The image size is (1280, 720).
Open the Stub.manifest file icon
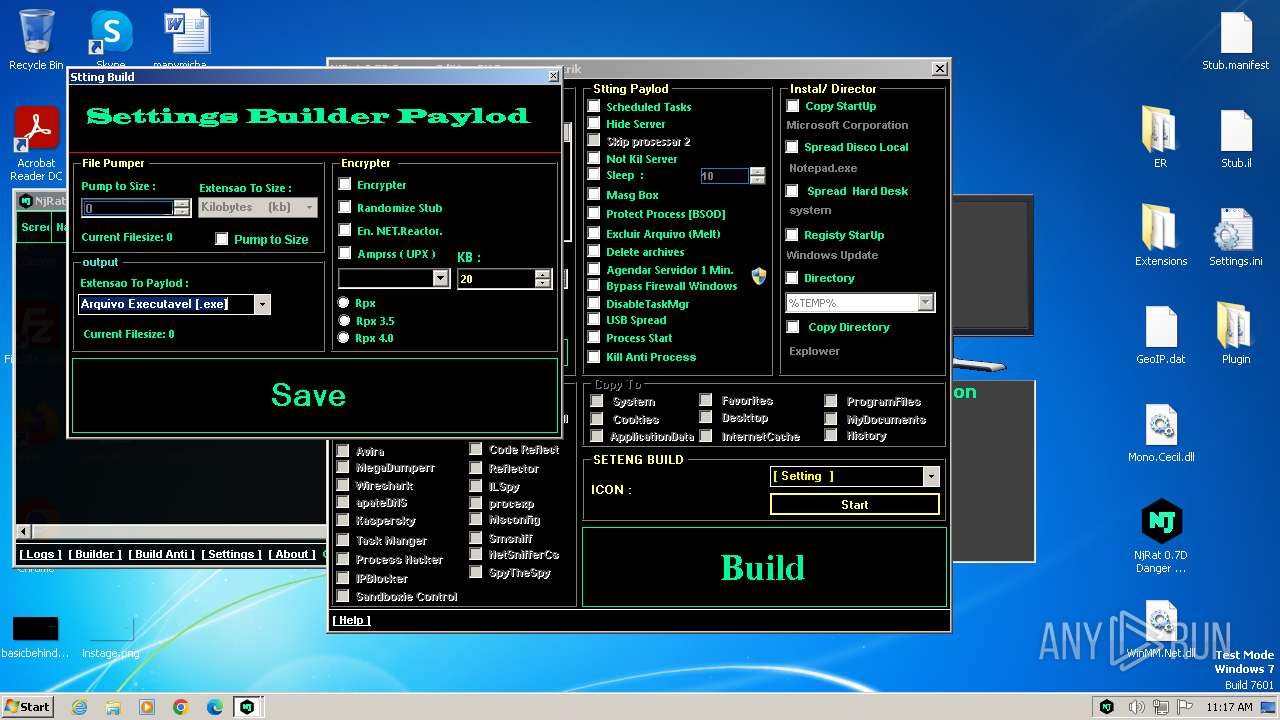pyautogui.click(x=1236, y=40)
